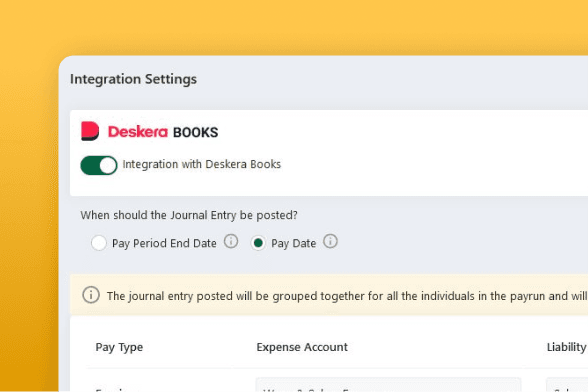Disable the Integration with Deskera Books switch
The height and width of the screenshot is (392, 588).
click(x=99, y=165)
